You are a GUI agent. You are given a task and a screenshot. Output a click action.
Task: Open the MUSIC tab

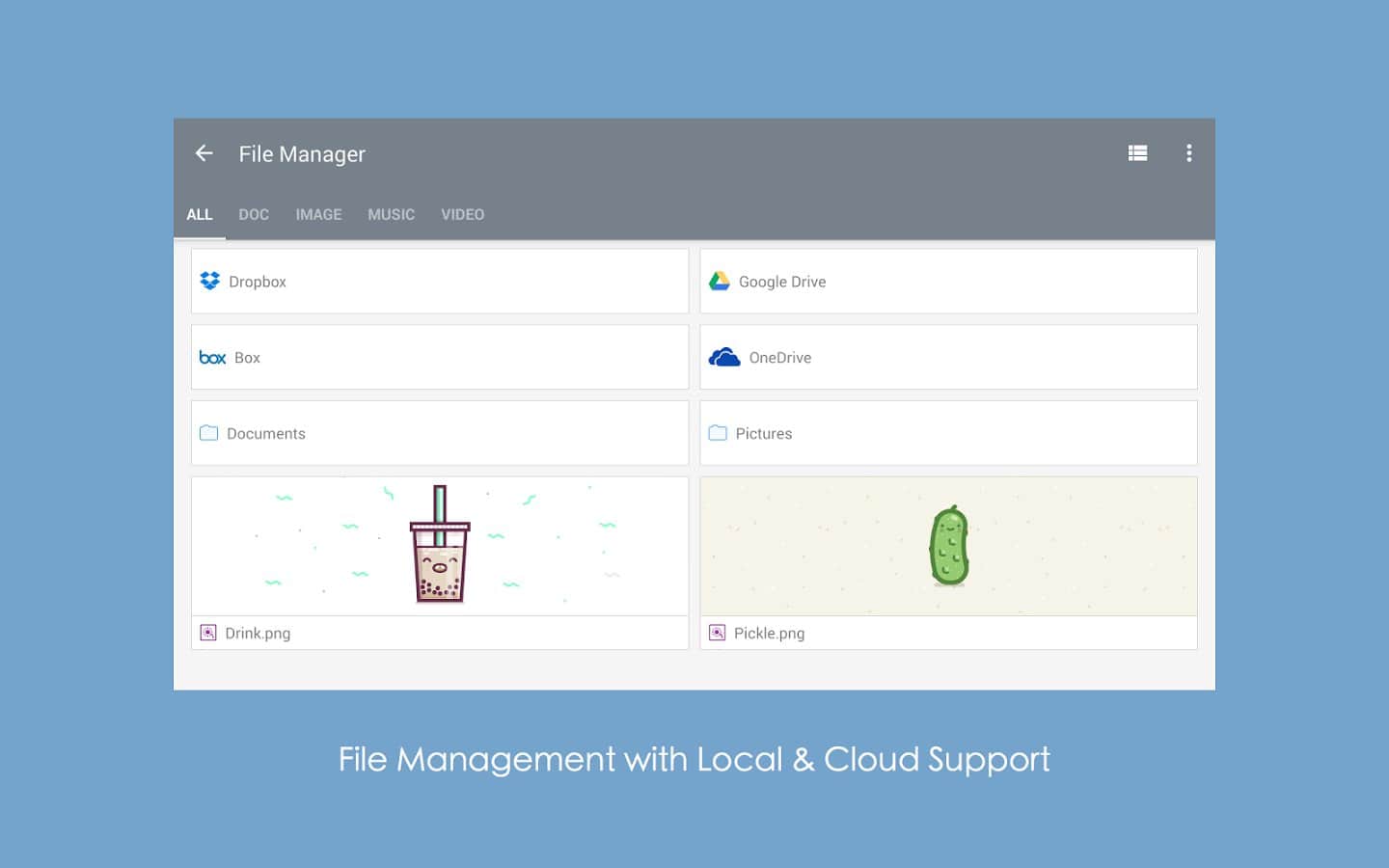[x=391, y=214]
